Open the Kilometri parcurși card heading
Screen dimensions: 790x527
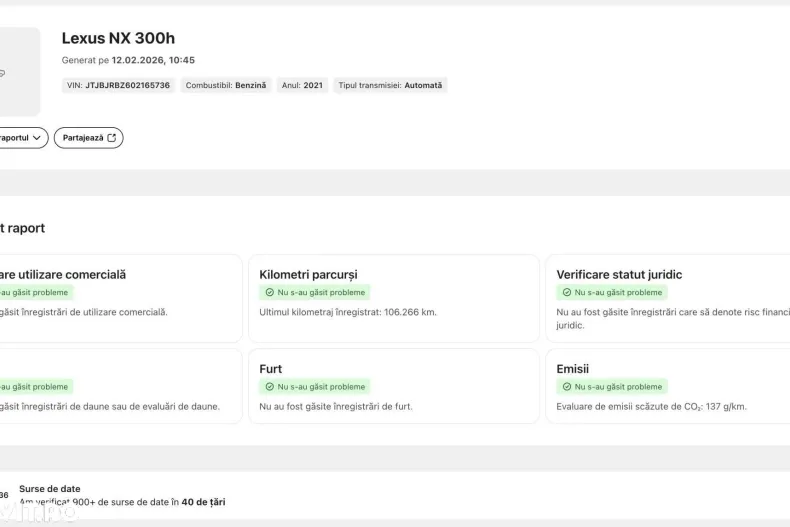point(308,274)
